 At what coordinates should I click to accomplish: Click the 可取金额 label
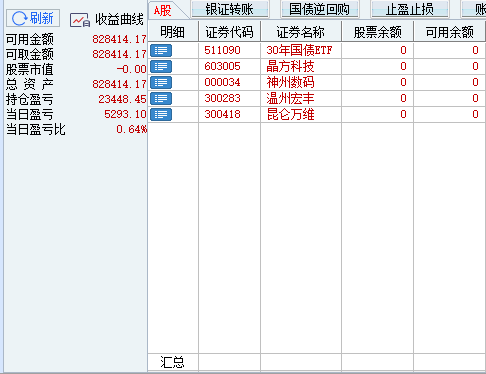[30, 54]
